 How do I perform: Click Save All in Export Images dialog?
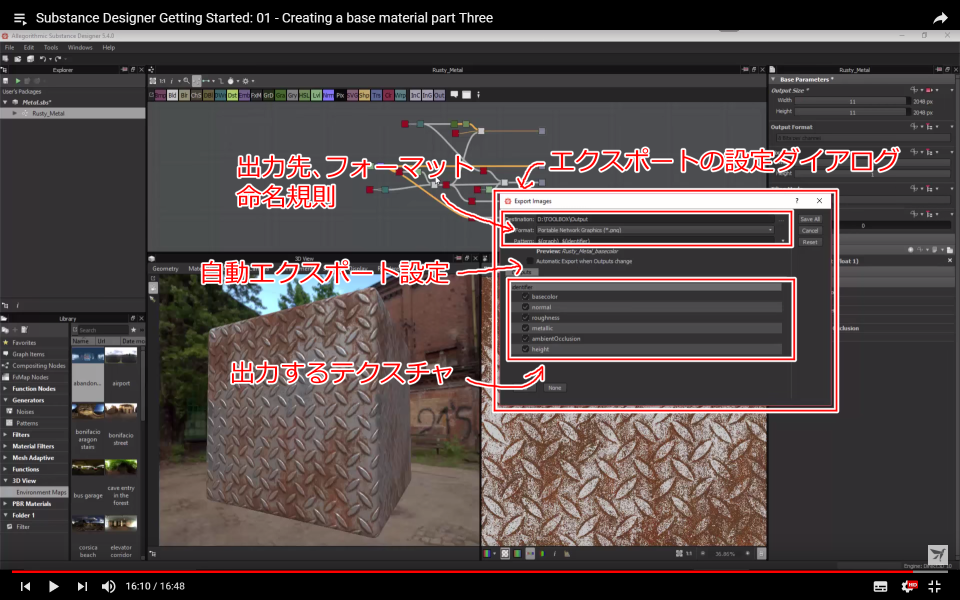(810, 219)
